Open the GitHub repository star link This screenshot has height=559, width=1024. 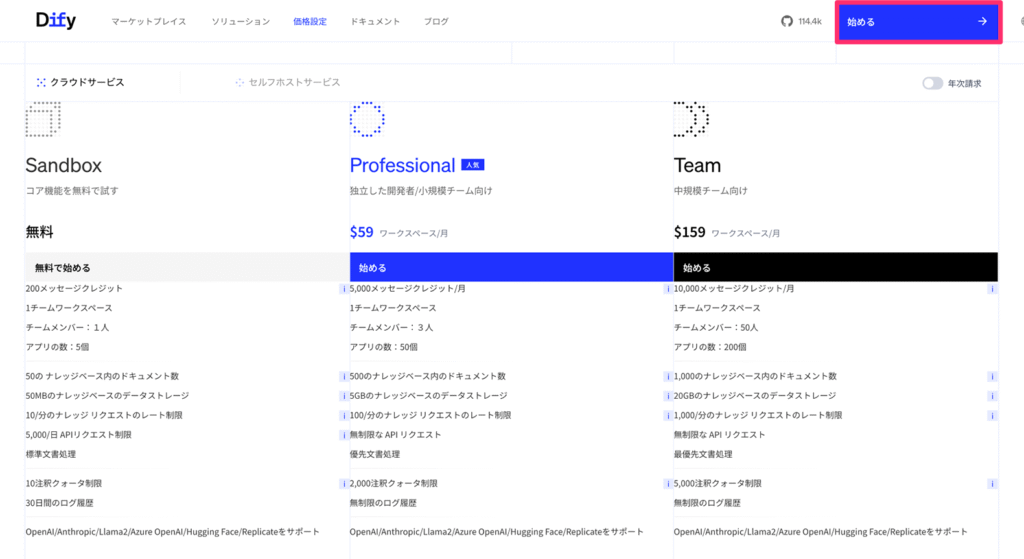click(x=801, y=22)
